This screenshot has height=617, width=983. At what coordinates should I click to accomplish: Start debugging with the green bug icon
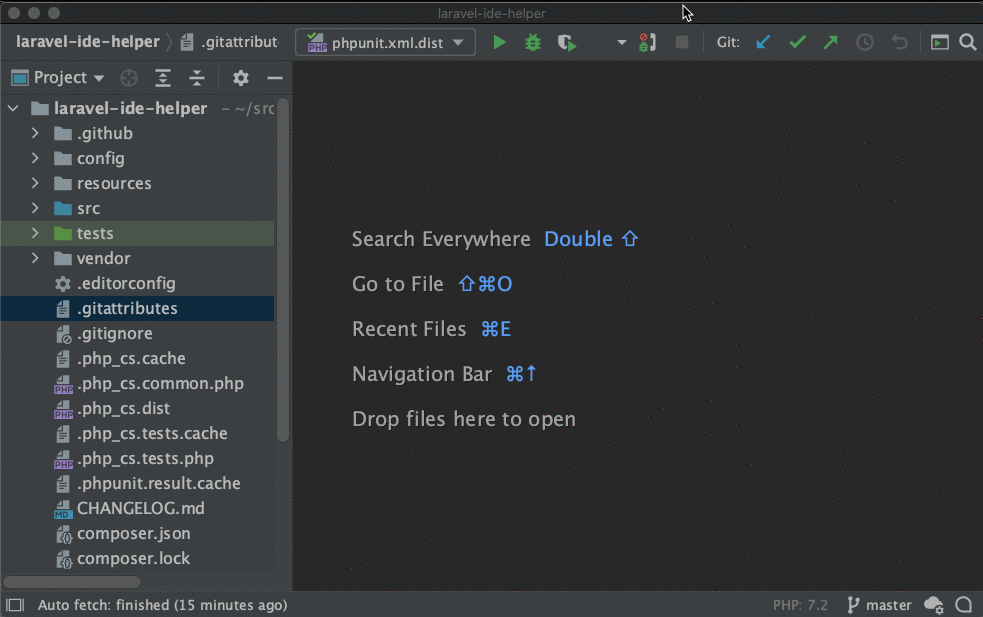pyautogui.click(x=533, y=43)
